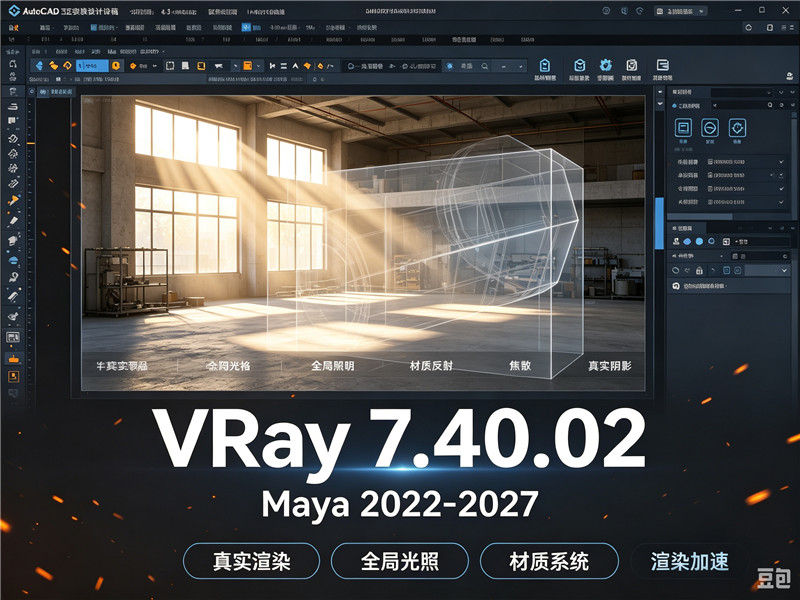Image resolution: width=800 pixels, height=600 pixels.
Task: Toggle rightmost checkmark in second property row
Action: point(781,175)
